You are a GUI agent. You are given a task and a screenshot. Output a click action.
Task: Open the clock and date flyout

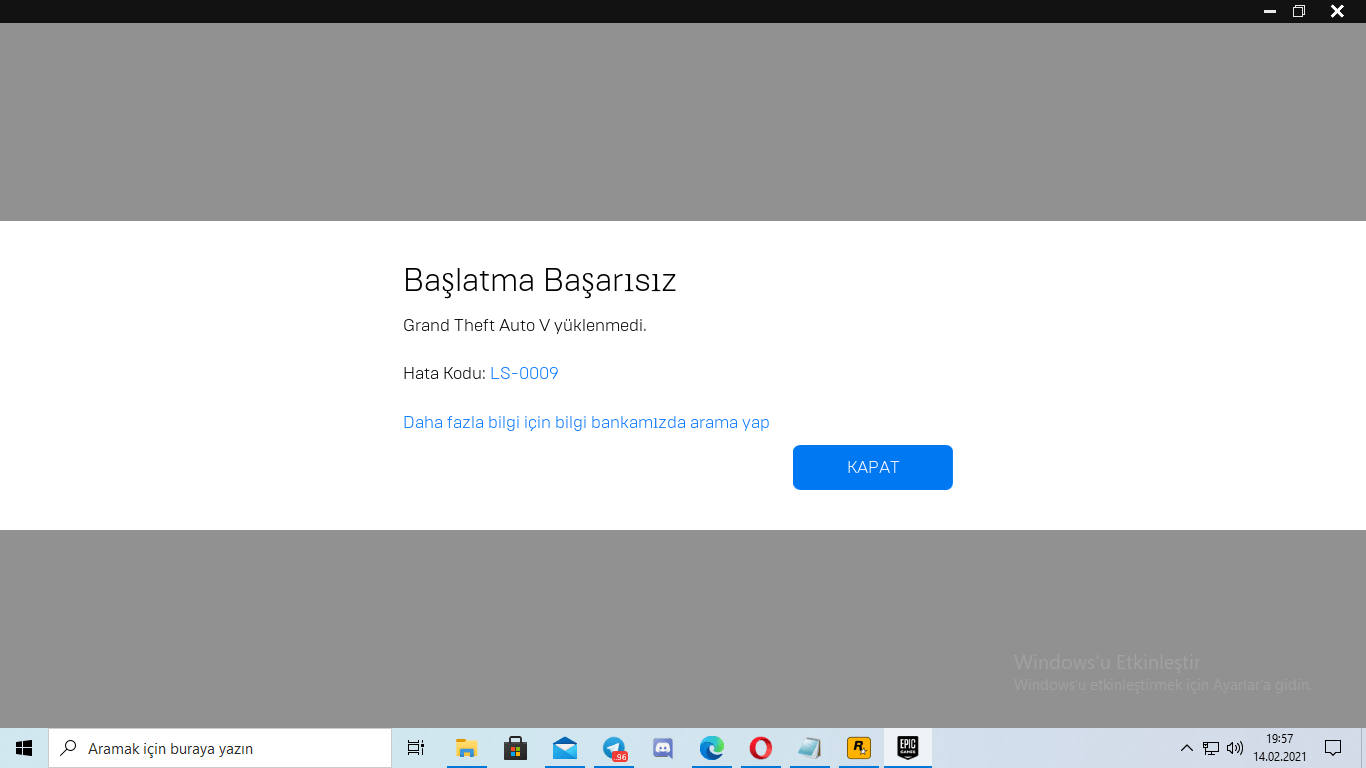point(1280,748)
